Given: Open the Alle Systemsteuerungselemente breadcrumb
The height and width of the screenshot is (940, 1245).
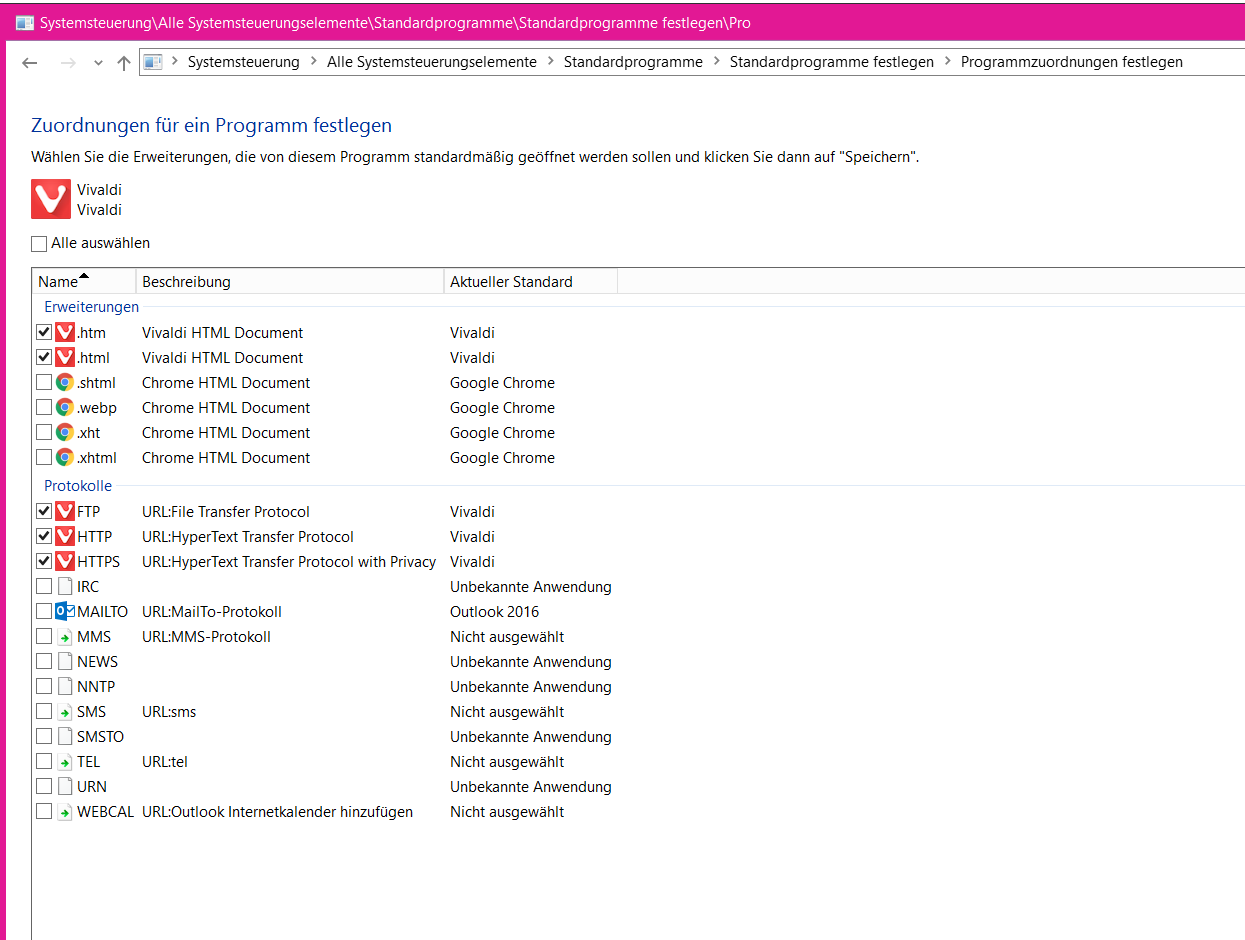Looking at the screenshot, I should pos(432,62).
